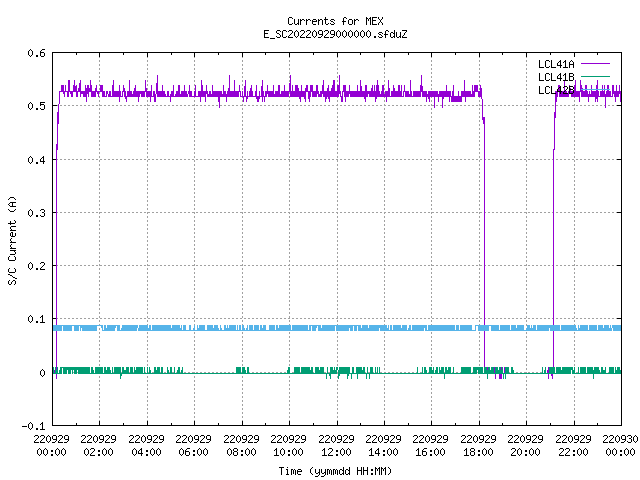Click the 220929 10:00 x-axis tick label
This screenshot has height=480, width=640.
click(x=288, y=445)
